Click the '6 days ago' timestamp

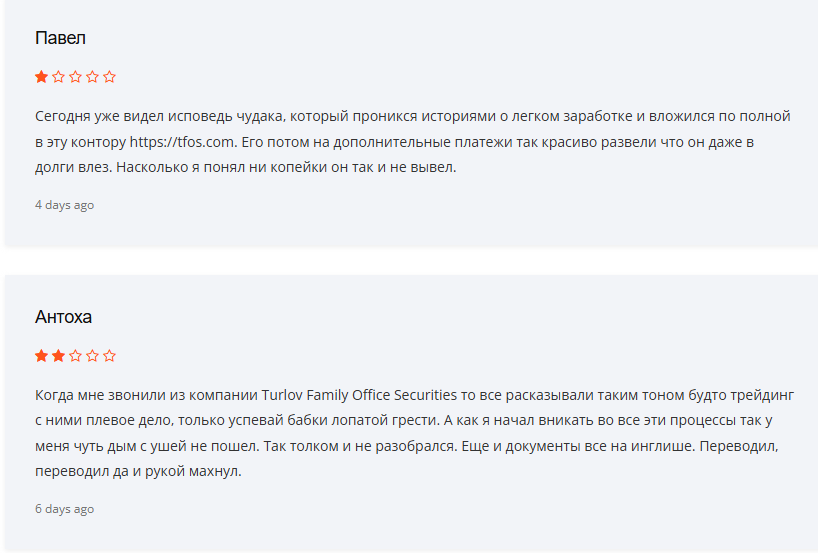tap(64, 509)
